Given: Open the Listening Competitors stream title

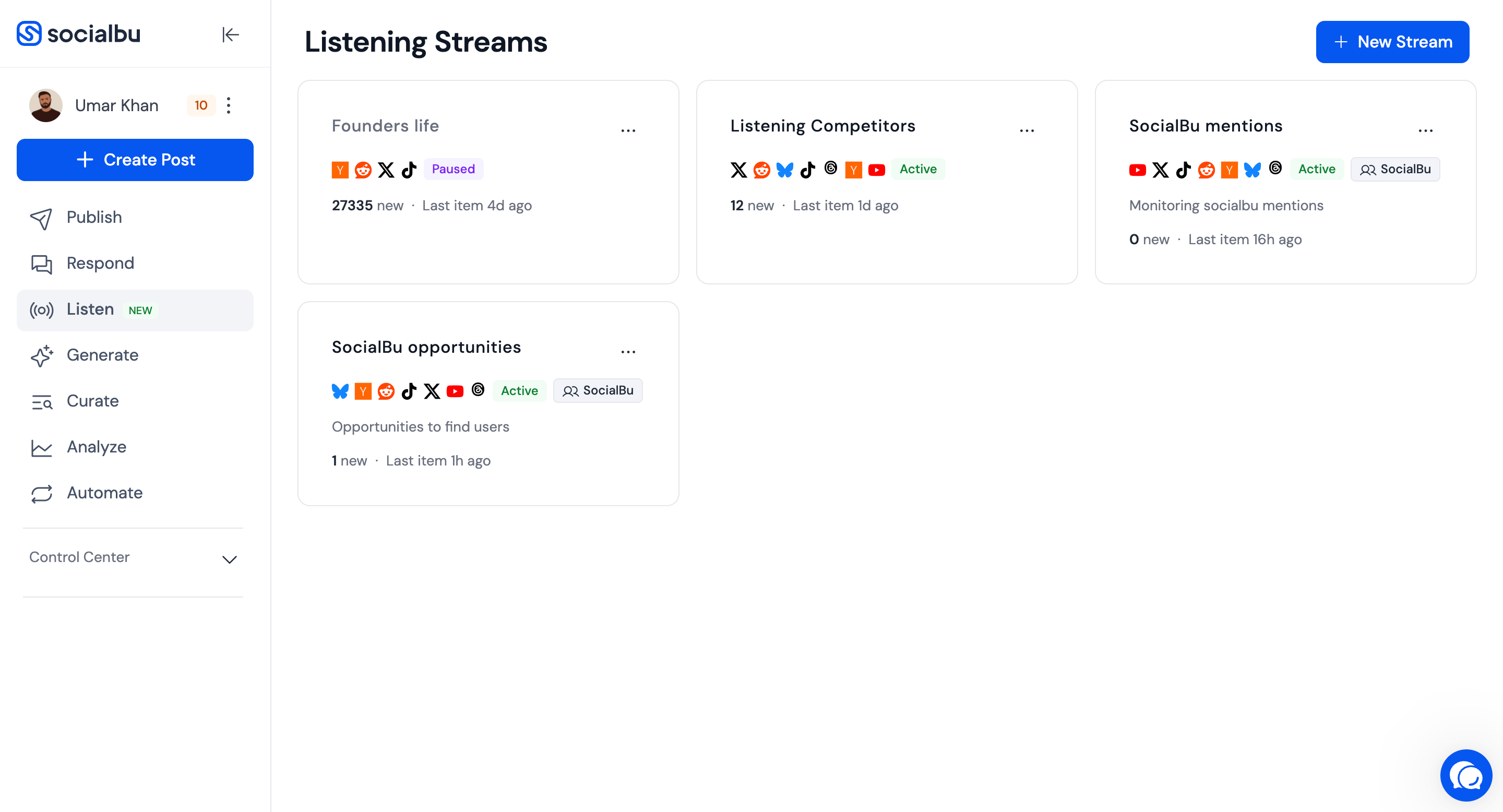Looking at the screenshot, I should (822, 125).
